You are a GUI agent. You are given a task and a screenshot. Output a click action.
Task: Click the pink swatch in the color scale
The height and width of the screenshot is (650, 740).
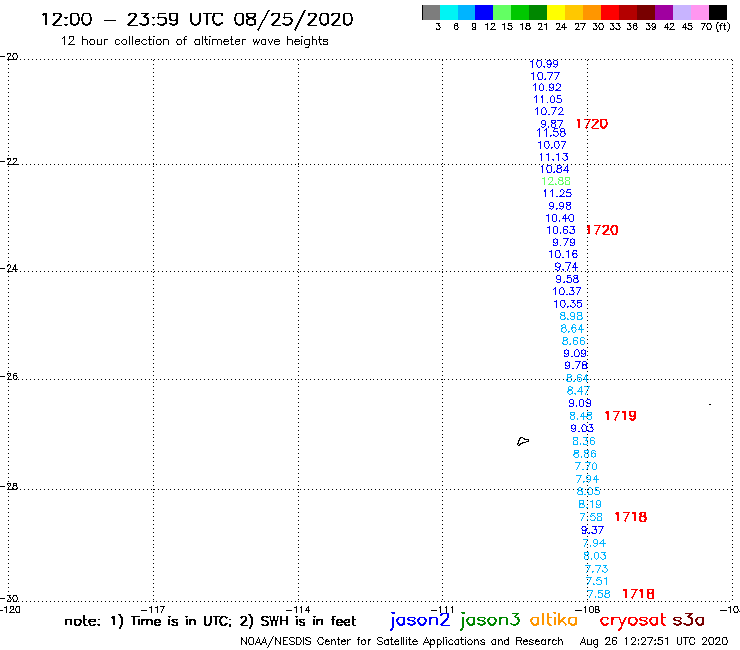pyautogui.click(x=699, y=12)
